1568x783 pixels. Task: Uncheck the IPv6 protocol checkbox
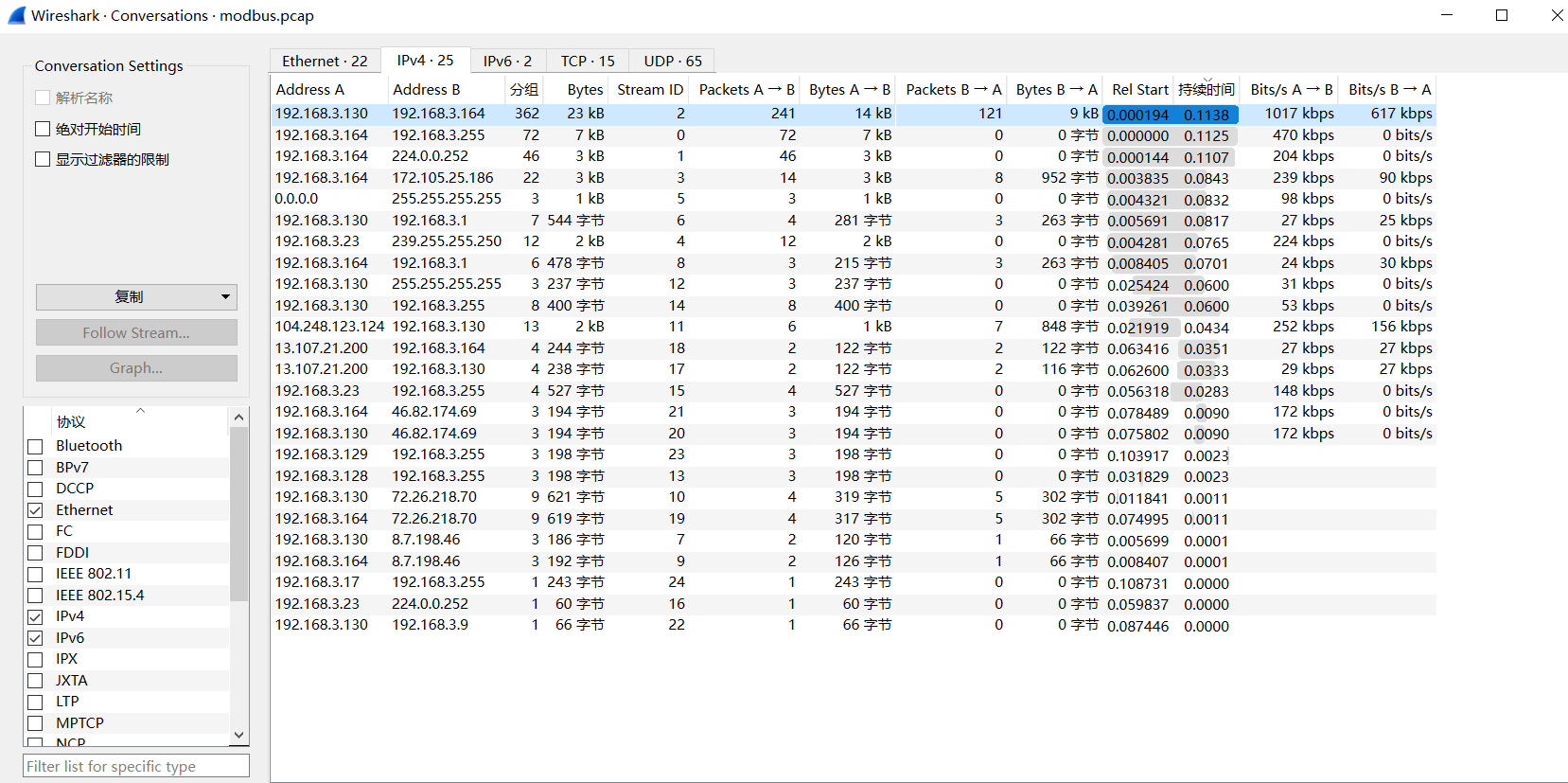click(x=35, y=638)
